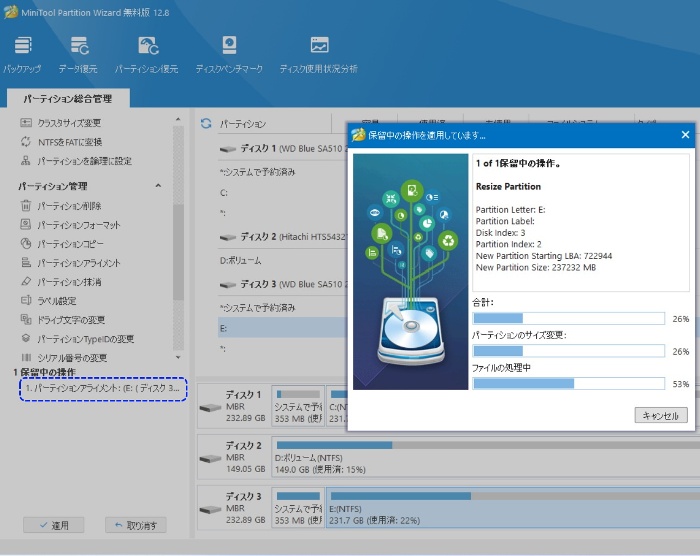Click the ドライブ文字の変更 icon
Screen dimensions: 700x556
pyautogui.click(x=26, y=319)
